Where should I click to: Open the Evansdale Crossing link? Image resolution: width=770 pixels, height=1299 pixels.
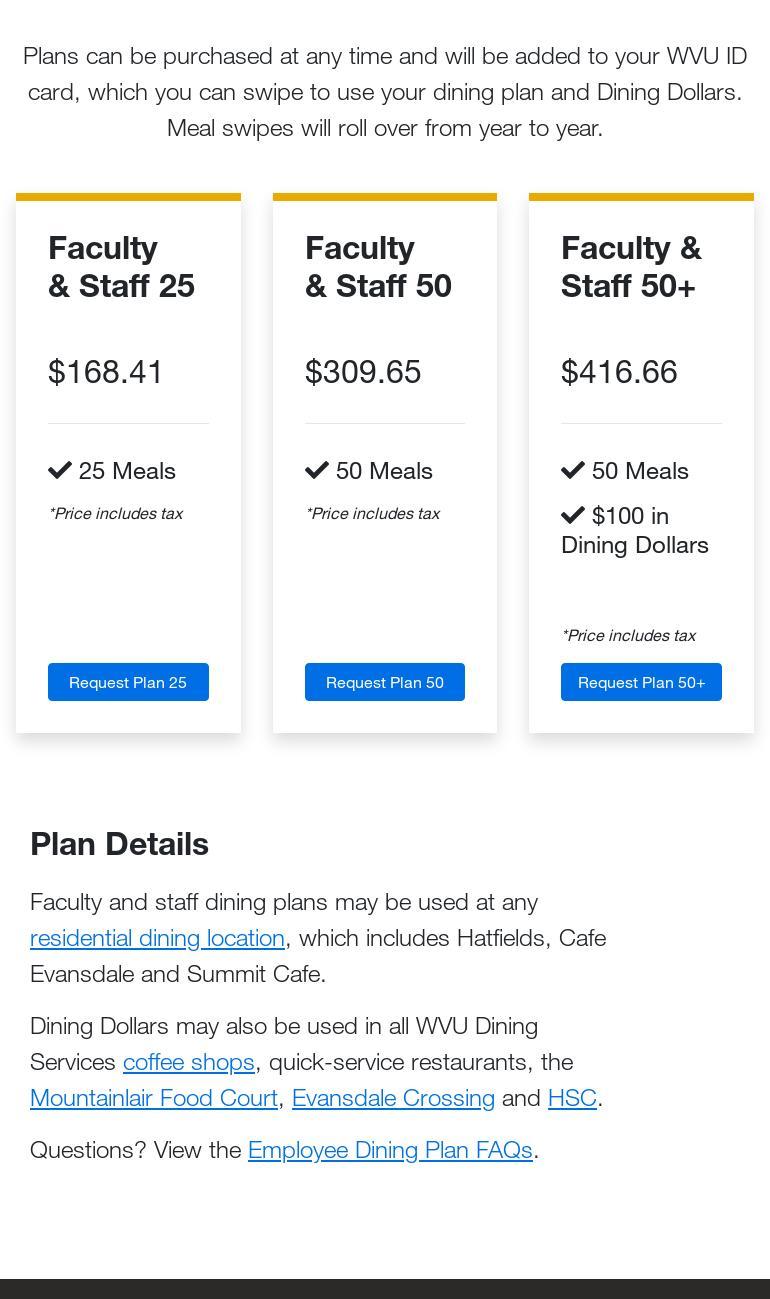tap(393, 1098)
